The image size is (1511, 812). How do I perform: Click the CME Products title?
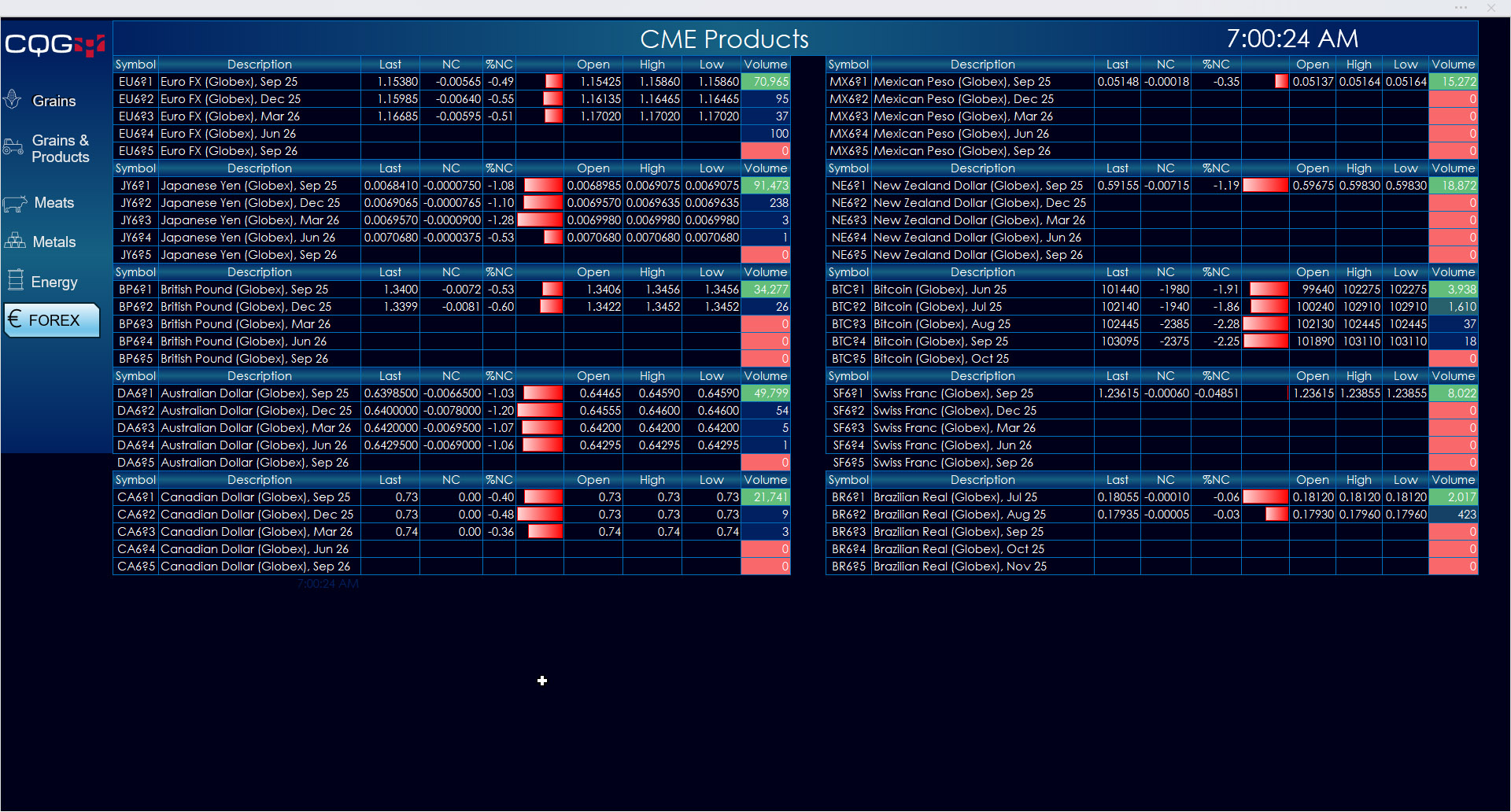coord(724,39)
